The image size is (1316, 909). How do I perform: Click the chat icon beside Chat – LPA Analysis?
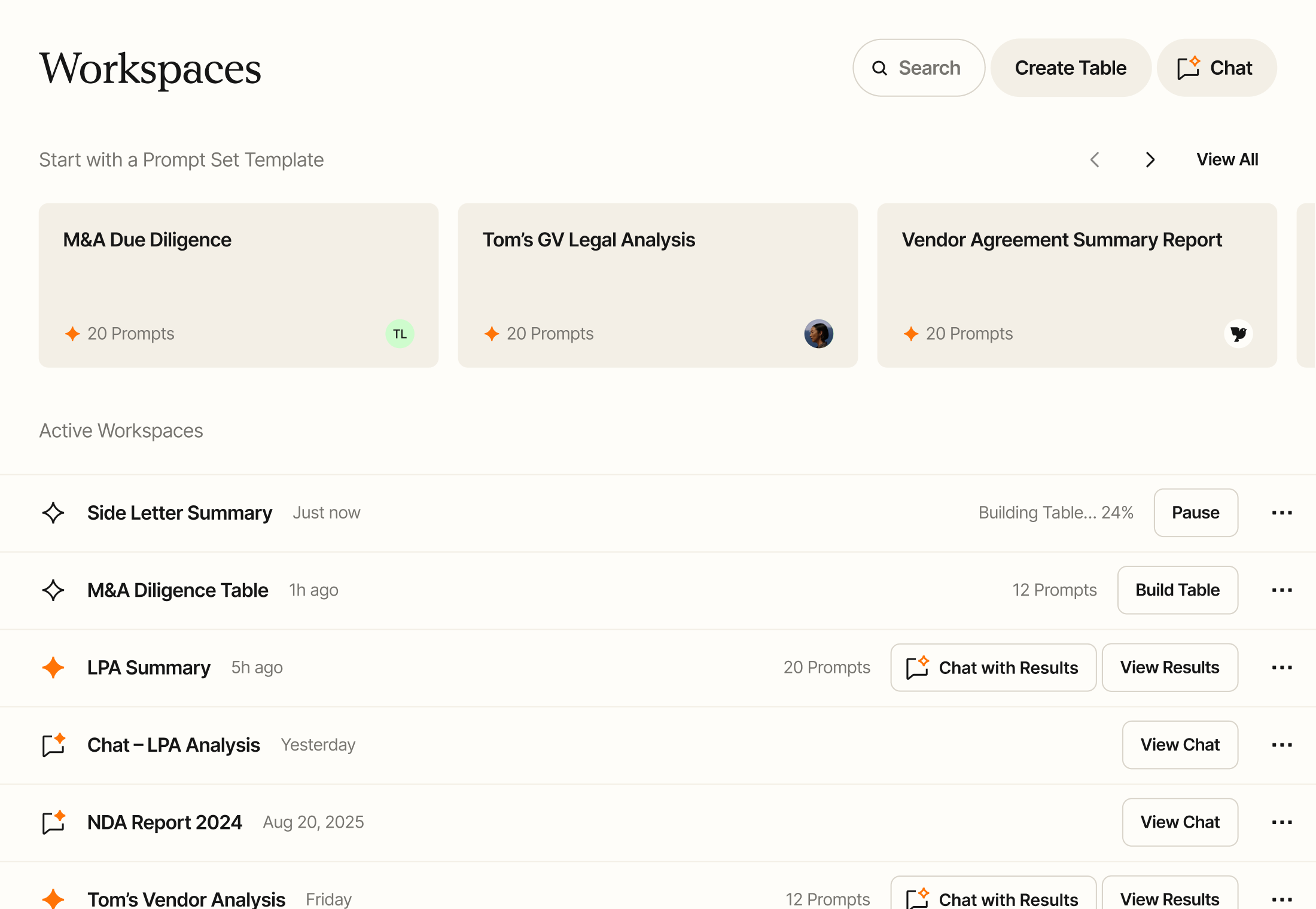click(x=53, y=745)
